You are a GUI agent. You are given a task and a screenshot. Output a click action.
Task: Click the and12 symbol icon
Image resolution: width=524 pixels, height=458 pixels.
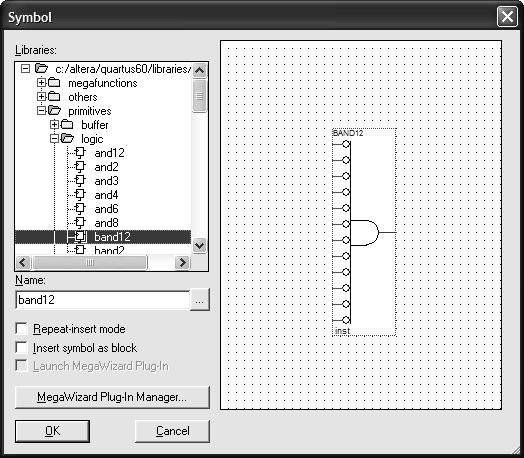[80, 153]
